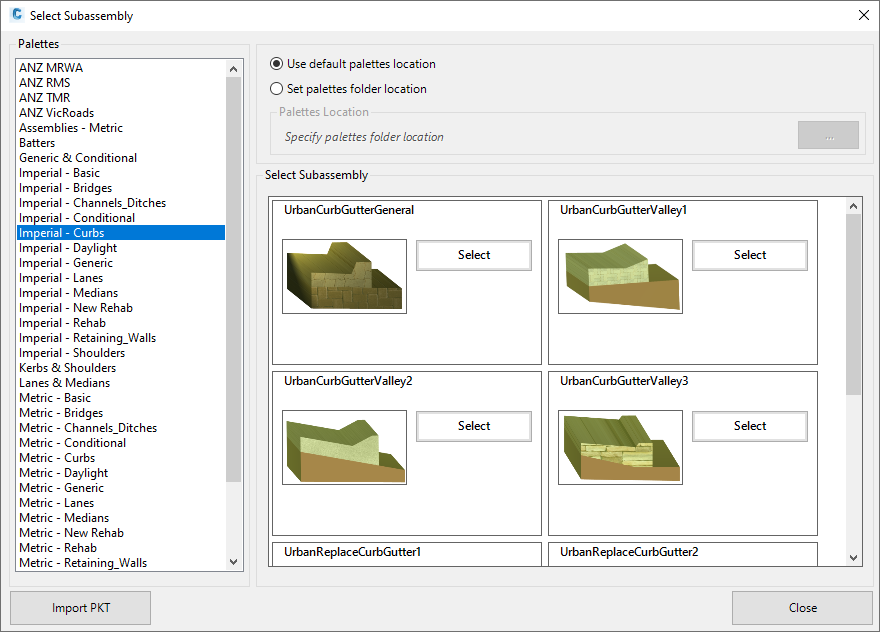This screenshot has height=632, width=880.
Task: Select the UrbanCurbGutterValley2 subassembly button
Action: point(474,426)
